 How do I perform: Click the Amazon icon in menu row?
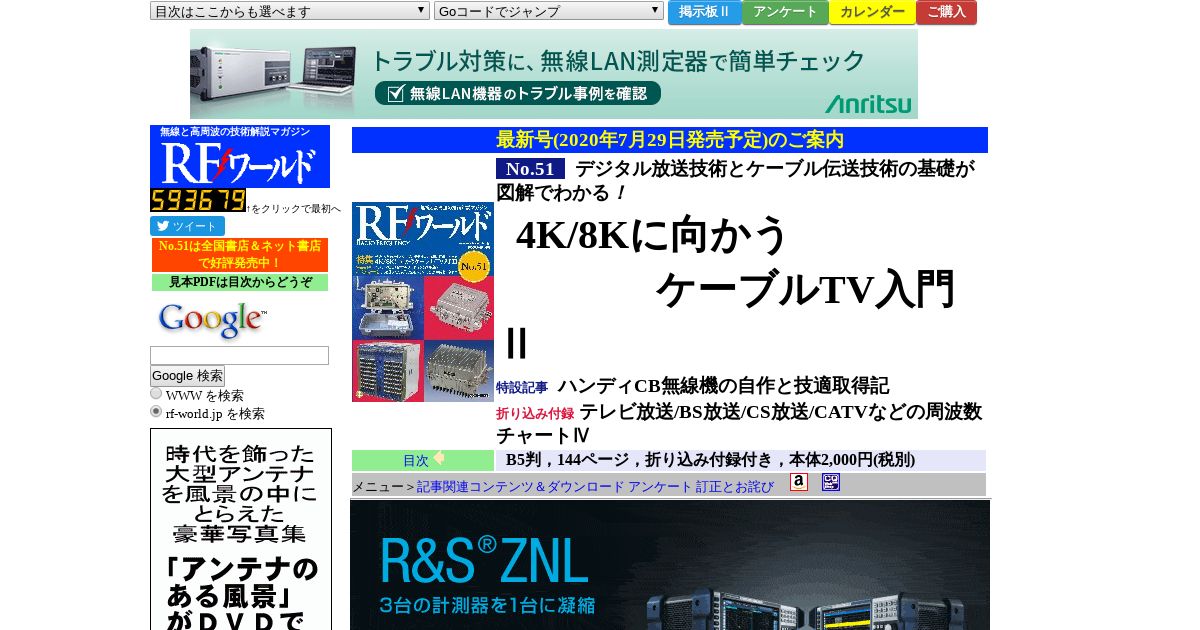click(x=798, y=482)
